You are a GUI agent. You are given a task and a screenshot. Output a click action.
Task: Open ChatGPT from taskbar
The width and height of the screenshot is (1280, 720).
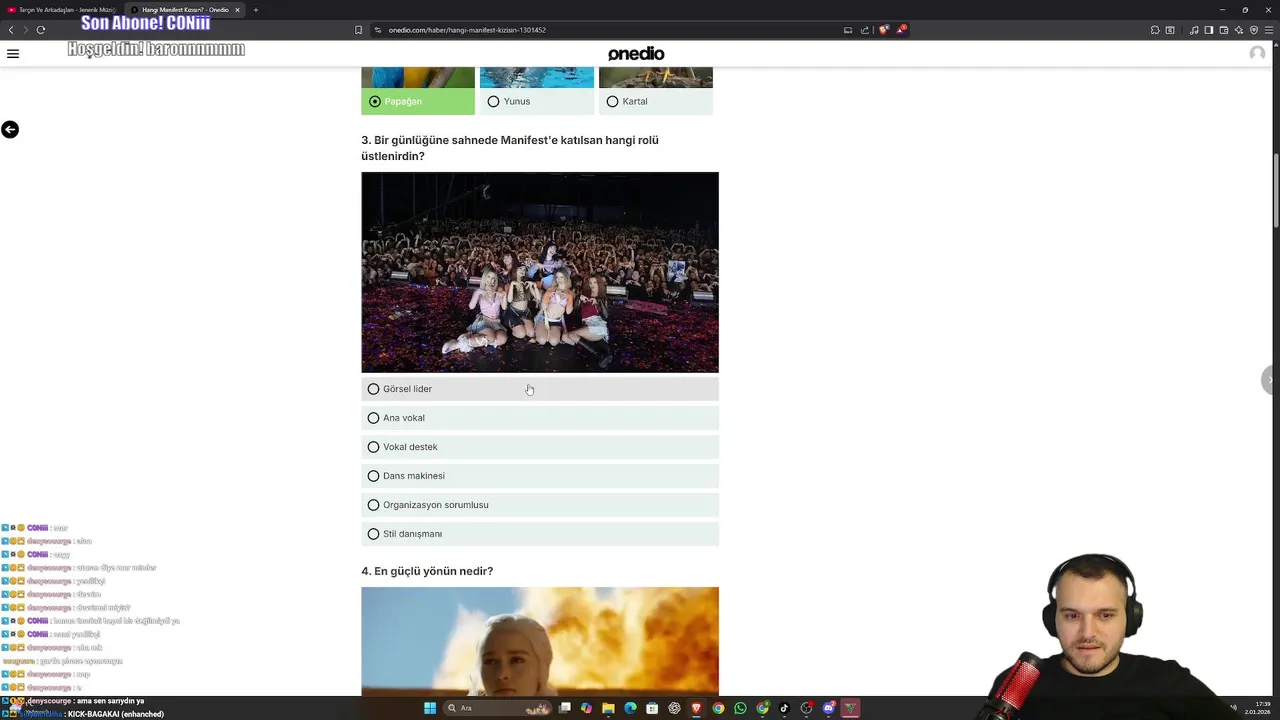pos(674,708)
